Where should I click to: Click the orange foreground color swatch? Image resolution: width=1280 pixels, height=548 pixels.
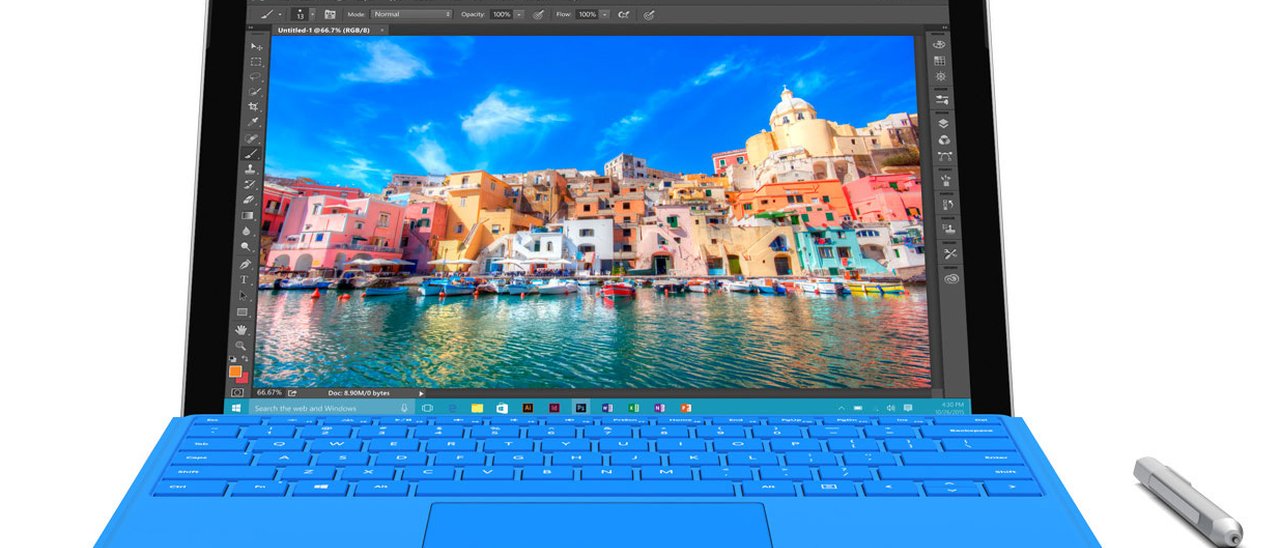234,371
